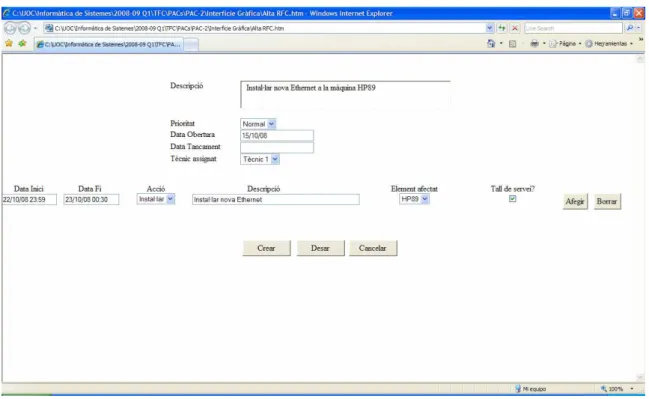Click the Internet Explorer title bar icon
This screenshot has height=399, width=649.
pyautogui.click(x=7, y=13)
